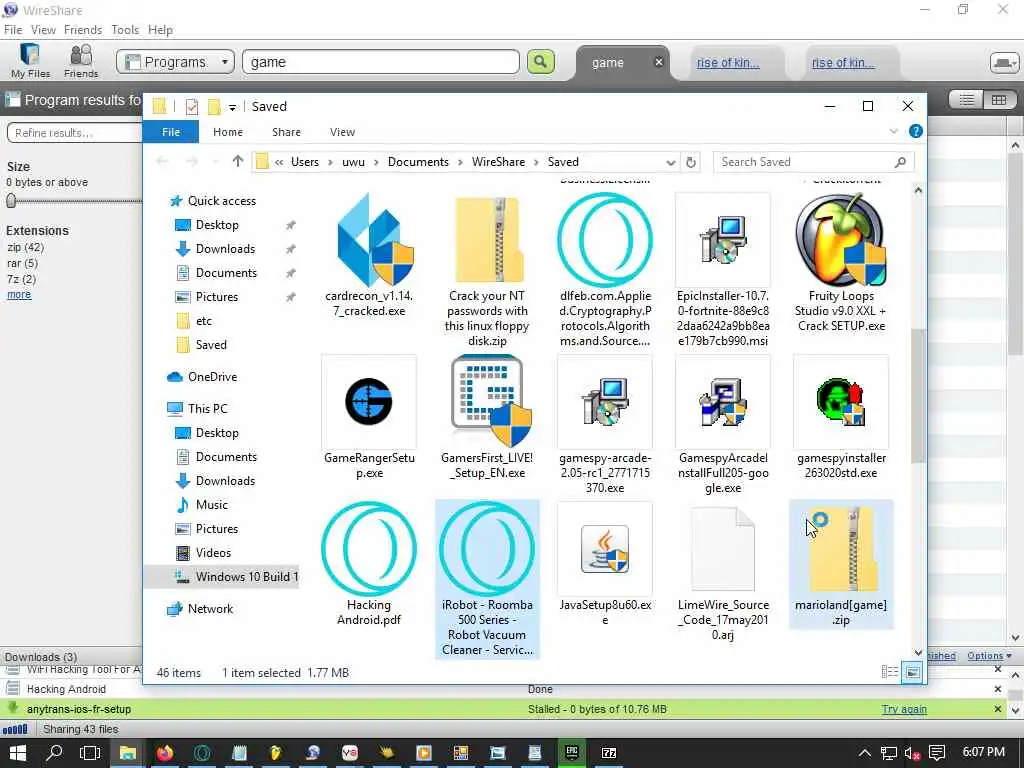Click 'more' extensions link

coord(19,295)
